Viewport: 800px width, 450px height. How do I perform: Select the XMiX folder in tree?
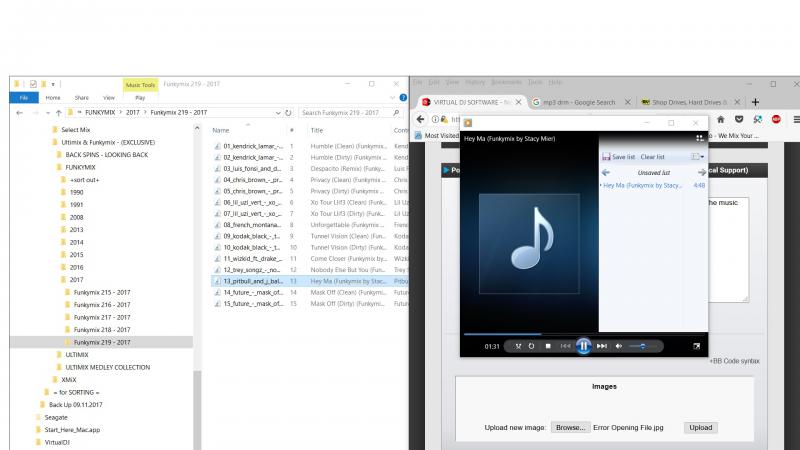click(68, 380)
